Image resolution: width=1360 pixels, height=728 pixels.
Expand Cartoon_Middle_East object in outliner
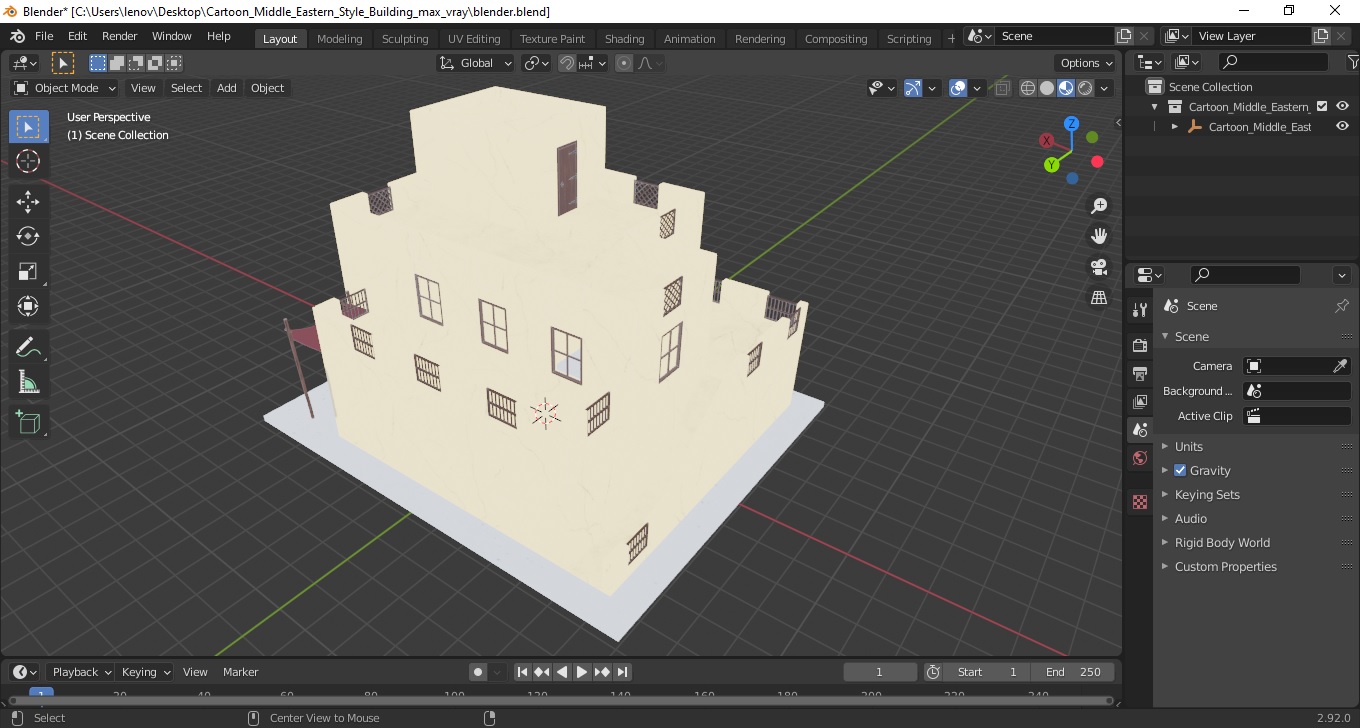coord(1175,127)
